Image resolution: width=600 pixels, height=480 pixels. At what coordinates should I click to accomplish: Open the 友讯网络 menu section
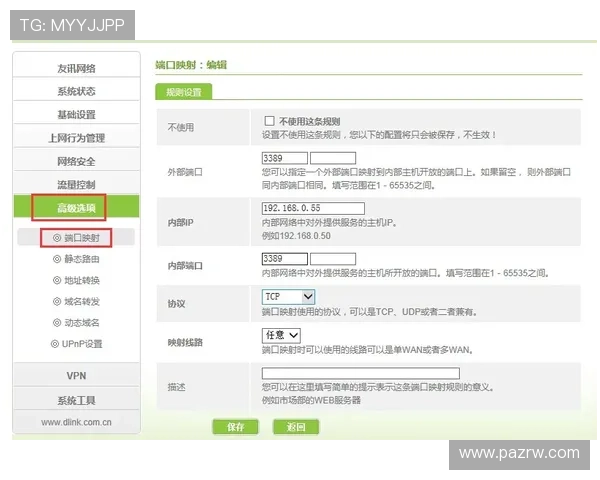tap(77, 69)
